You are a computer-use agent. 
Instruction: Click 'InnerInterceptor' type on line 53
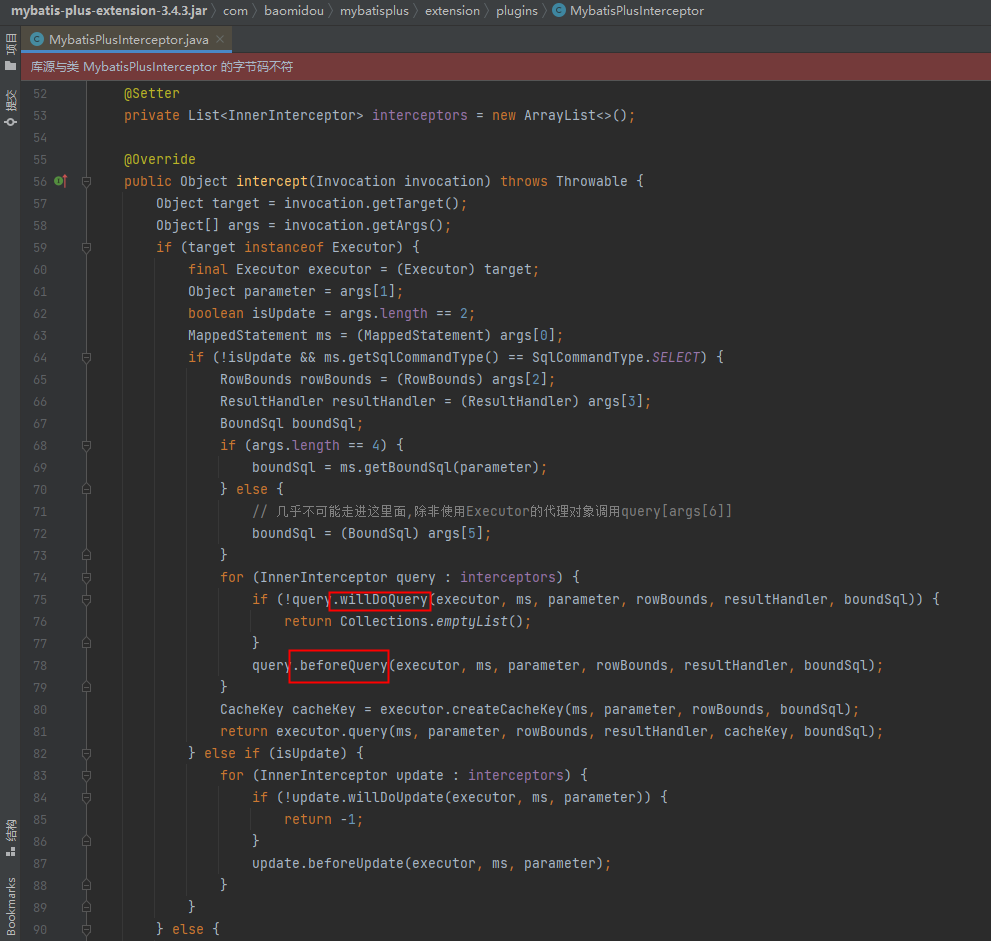pyautogui.click(x=292, y=116)
